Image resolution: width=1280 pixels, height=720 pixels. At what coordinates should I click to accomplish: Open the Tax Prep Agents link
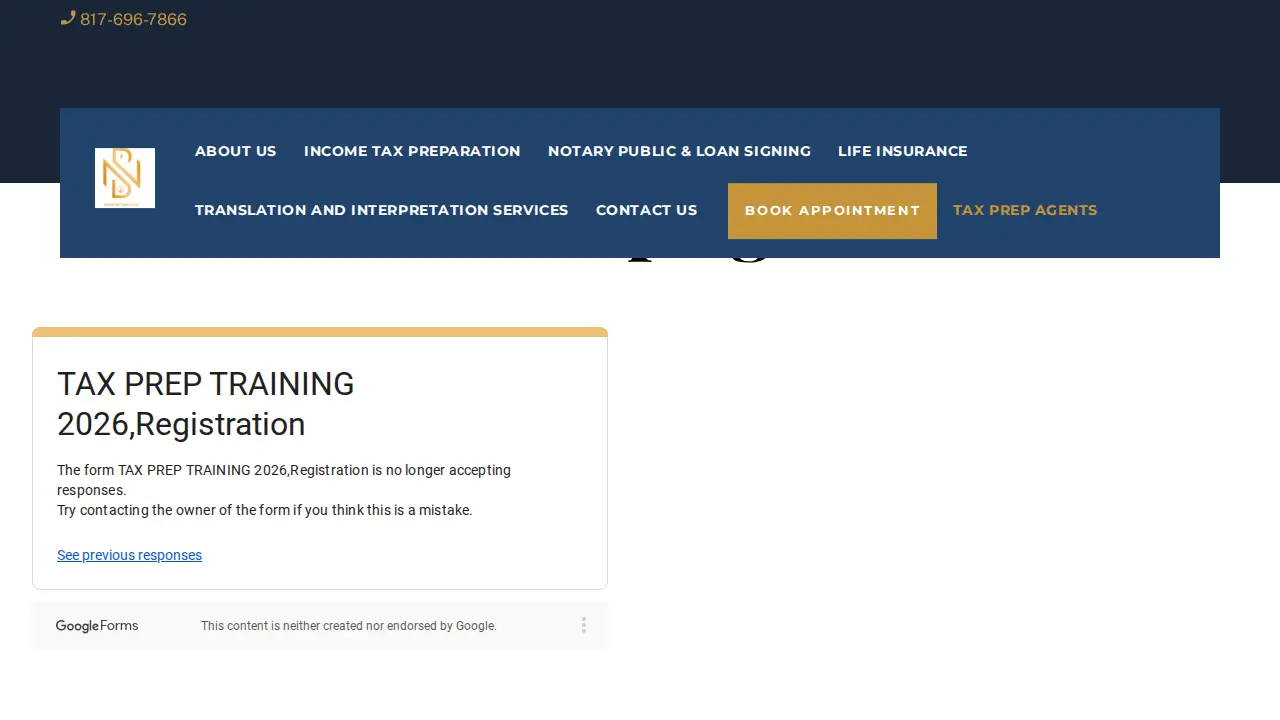[1025, 210]
